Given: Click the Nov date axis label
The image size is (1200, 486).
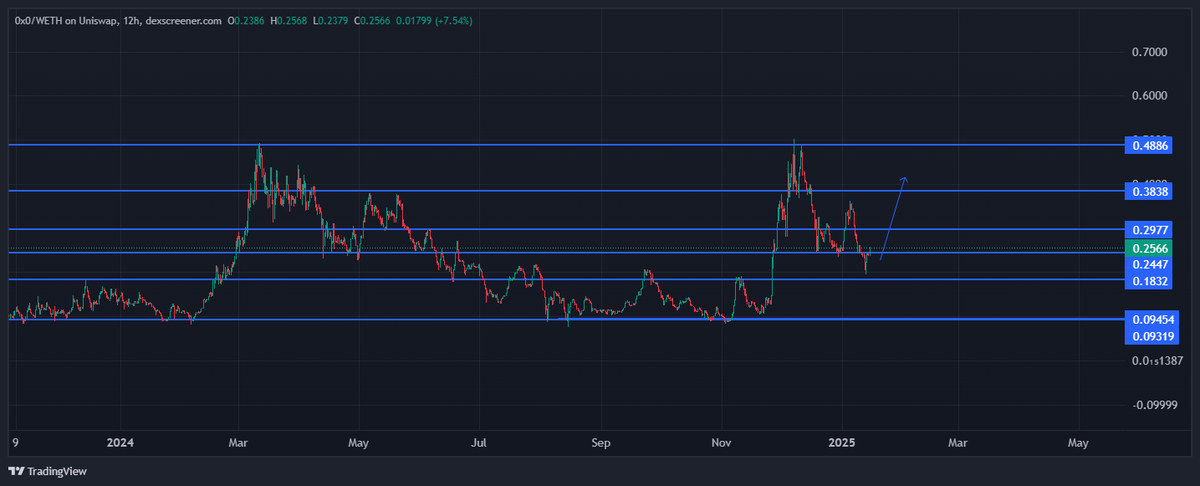Looking at the screenshot, I should tap(720, 441).
